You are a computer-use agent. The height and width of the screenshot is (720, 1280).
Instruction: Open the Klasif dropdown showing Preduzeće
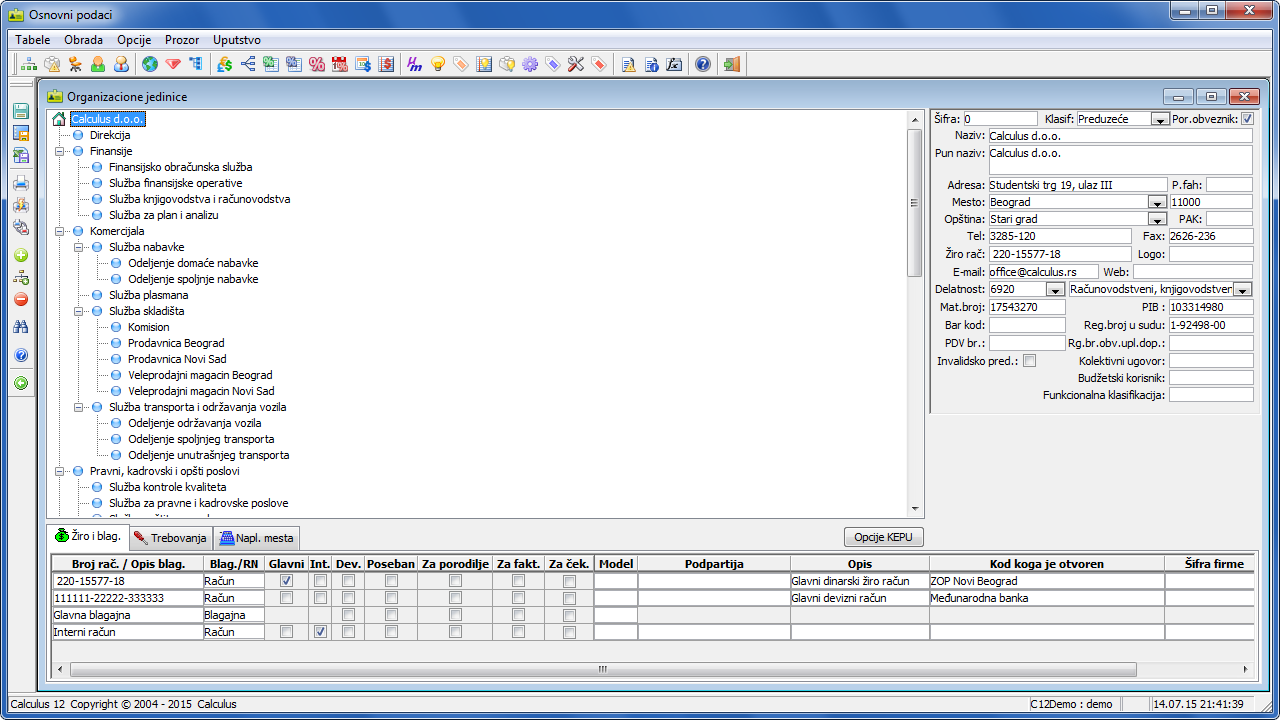point(1159,119)
